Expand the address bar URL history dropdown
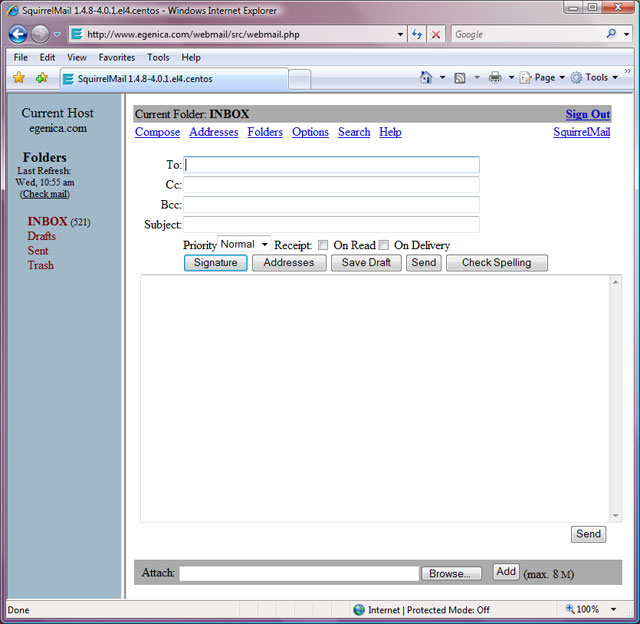This screenshot has width=640, height=624. pos(400,34)
